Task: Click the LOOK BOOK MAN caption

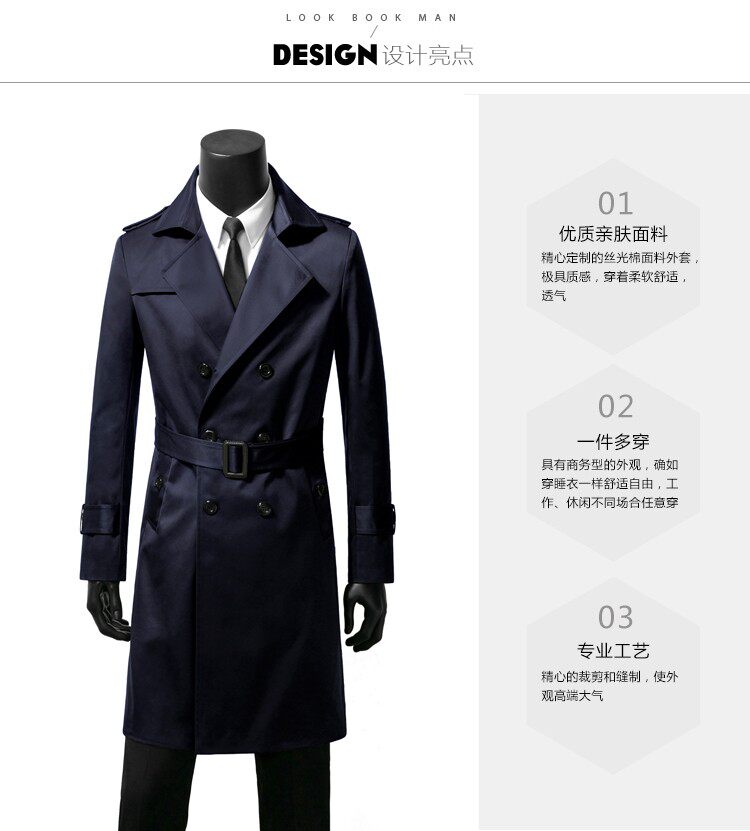Action: coord(372,17)
